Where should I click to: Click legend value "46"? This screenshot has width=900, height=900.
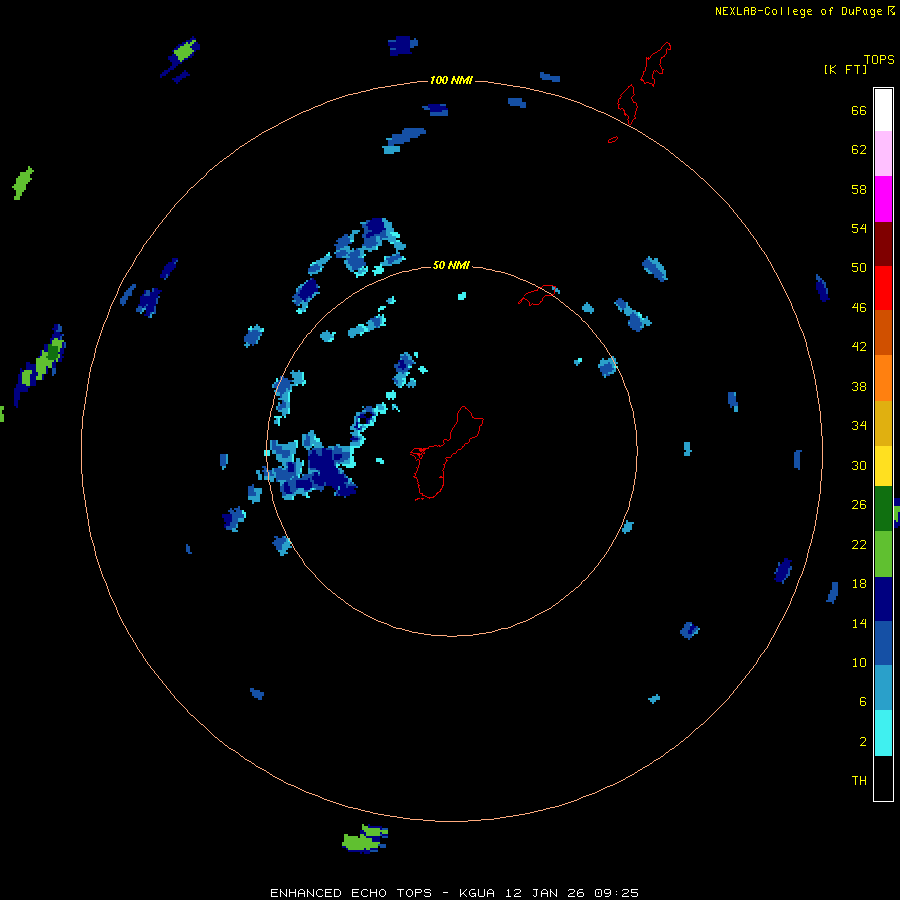[x=859, y=308]
